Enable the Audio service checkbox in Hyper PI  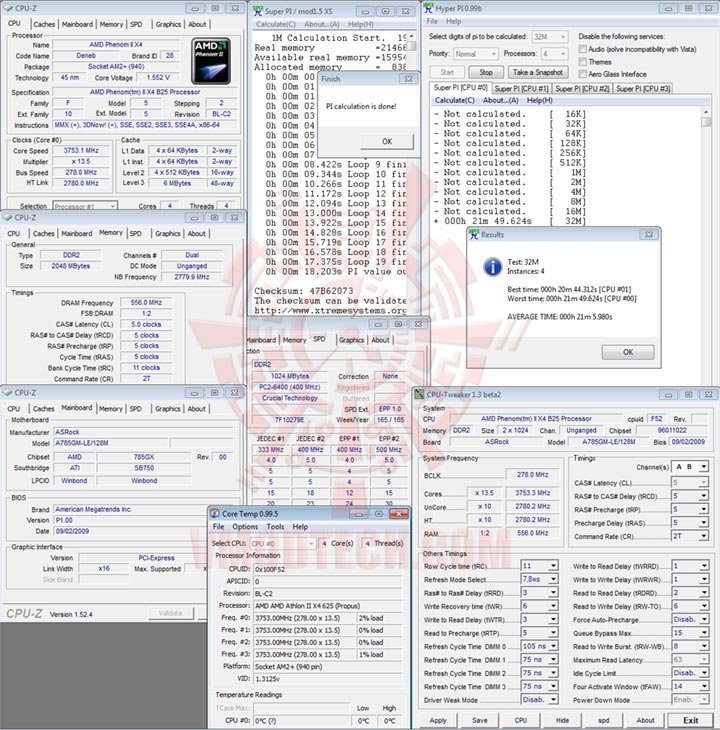[582, 49]
